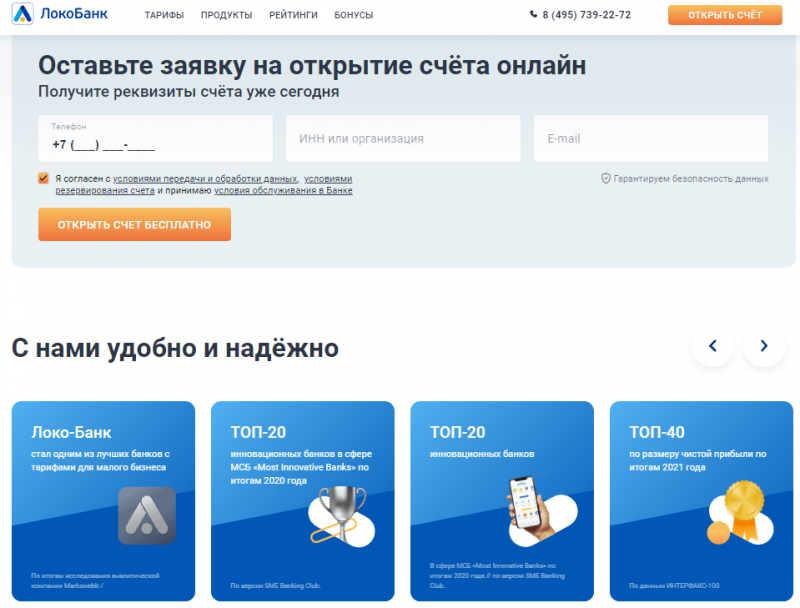
Task: Go to next slide with right chevron
Action: click(764, 346)
